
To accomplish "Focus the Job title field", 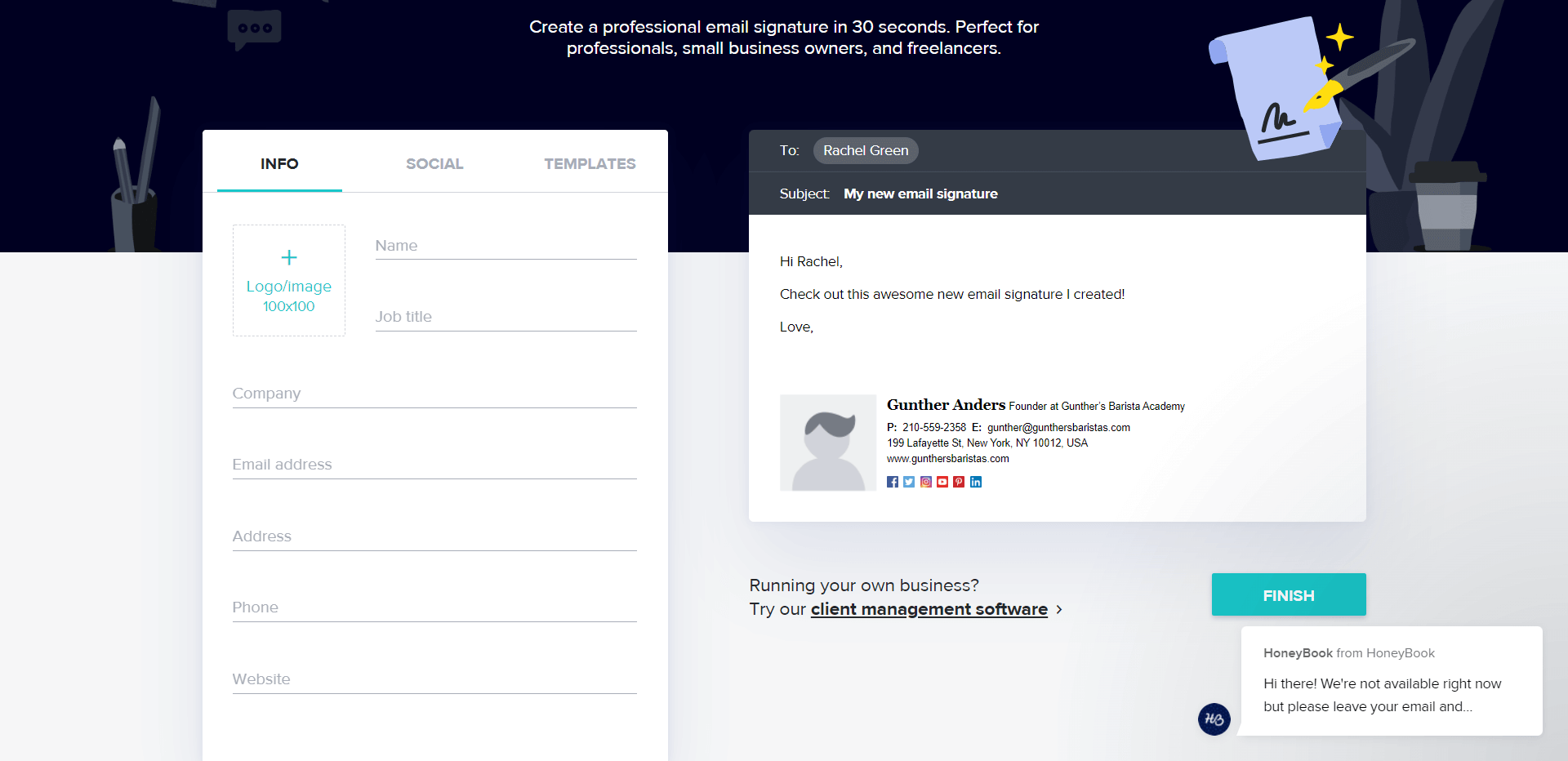I will (506, 317).
